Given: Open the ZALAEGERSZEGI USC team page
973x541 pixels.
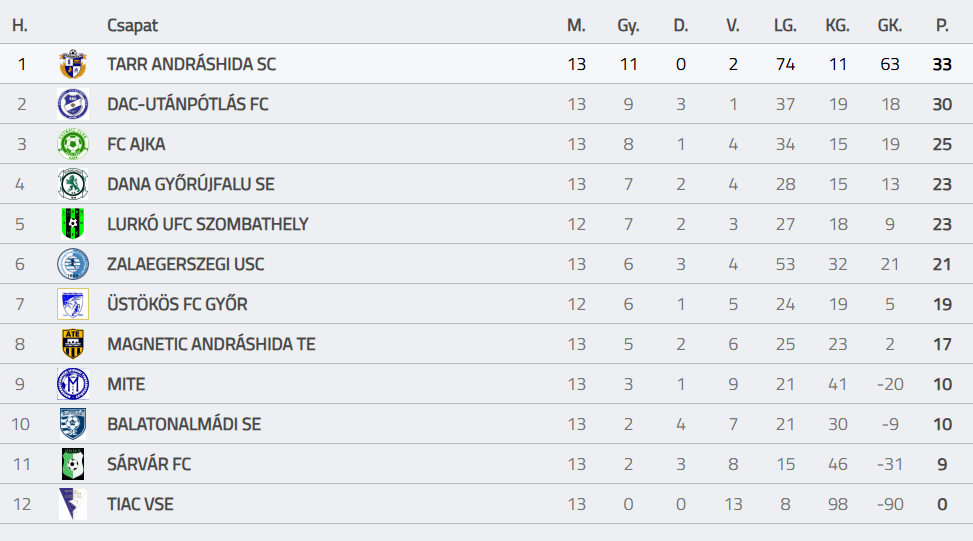Looking at the screenshot, I should click(x=187, y=264).
